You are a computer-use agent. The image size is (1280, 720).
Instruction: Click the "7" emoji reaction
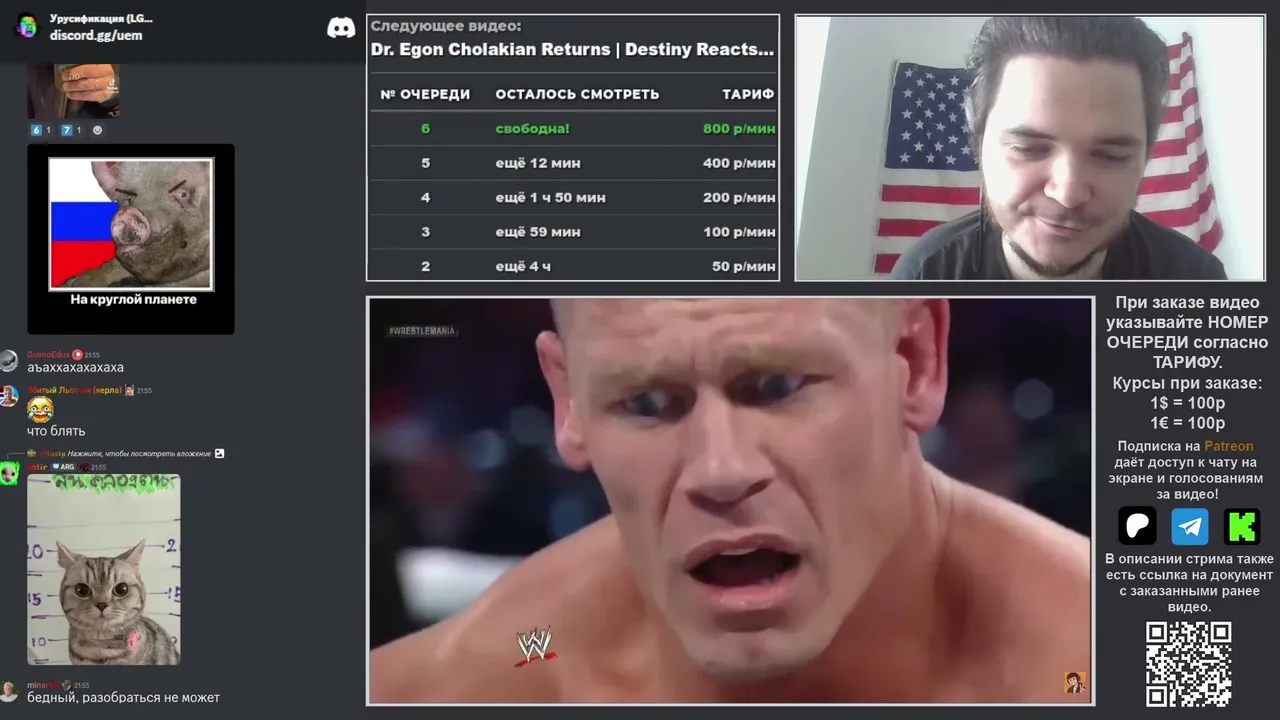(70, 130)
